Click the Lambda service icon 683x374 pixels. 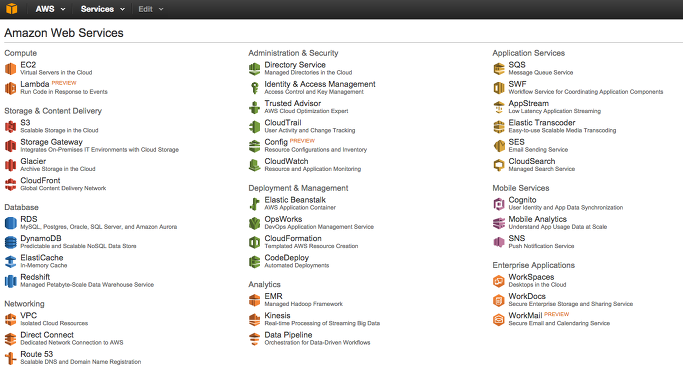(10, 88)
